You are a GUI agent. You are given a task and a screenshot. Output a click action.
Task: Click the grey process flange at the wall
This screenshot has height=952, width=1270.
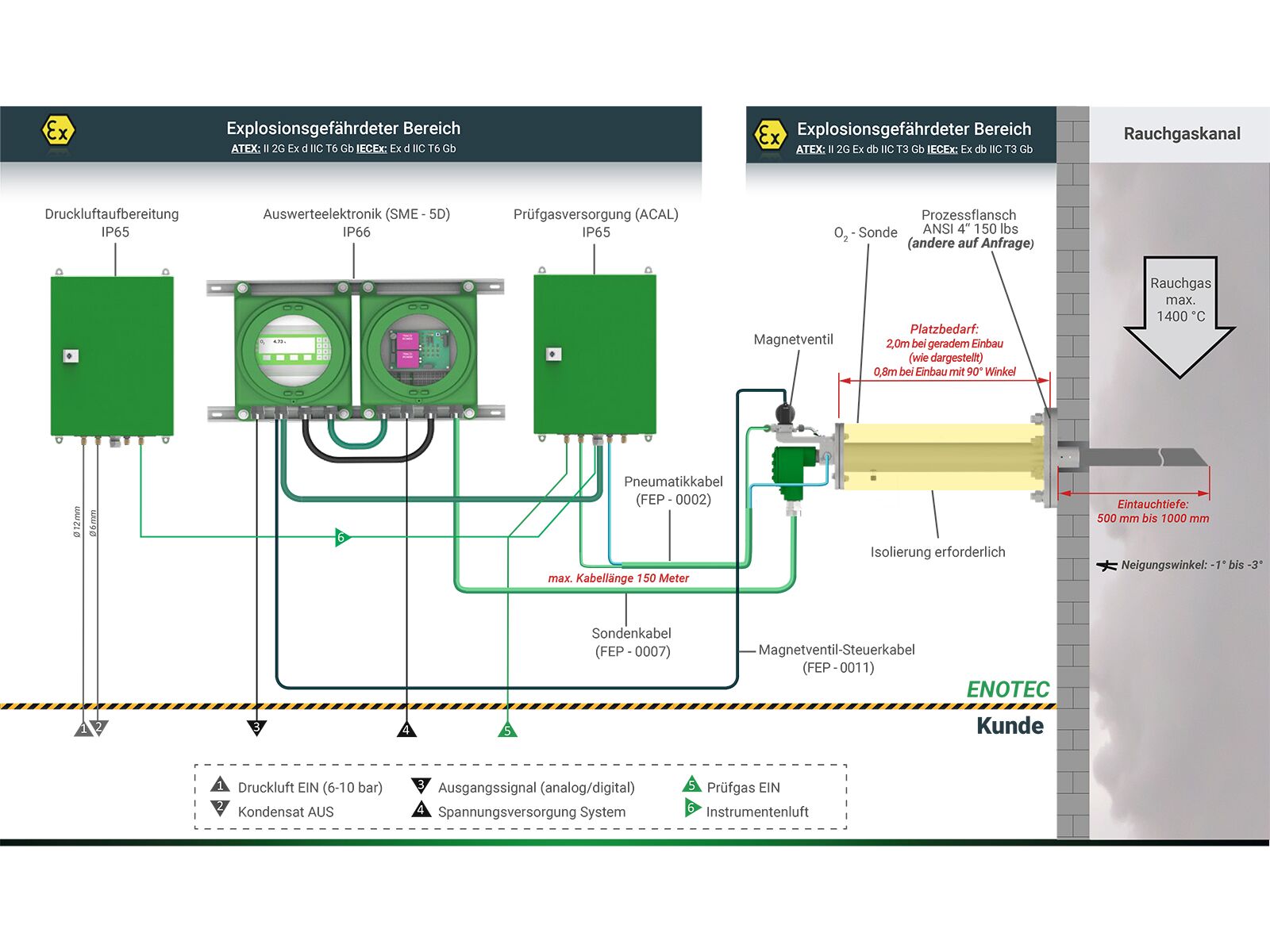[x=1049, y=458]
